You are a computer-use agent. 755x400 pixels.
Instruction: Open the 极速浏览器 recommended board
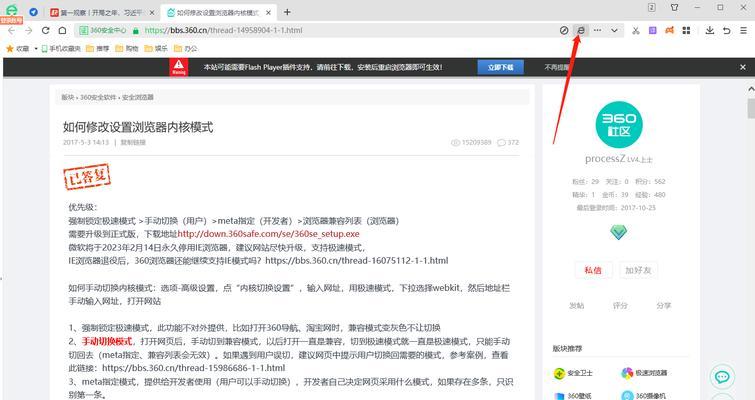(644, 373)
